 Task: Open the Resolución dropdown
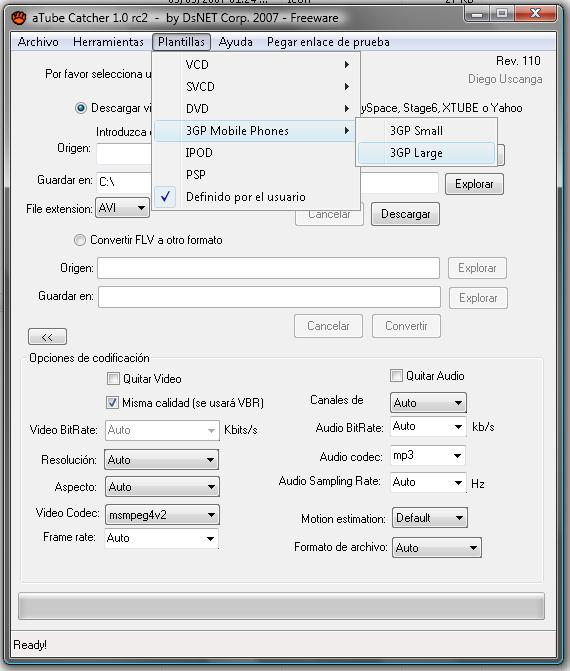click(x=162, y=460)
